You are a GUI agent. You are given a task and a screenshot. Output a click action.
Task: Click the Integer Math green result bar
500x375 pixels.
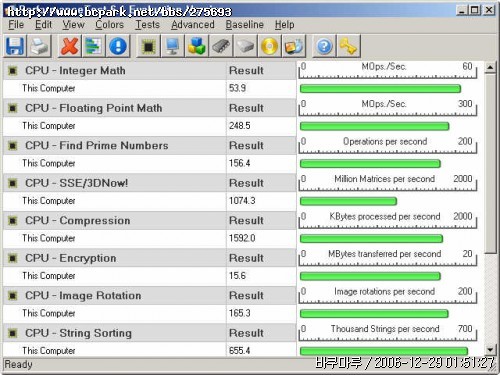[380, 89]
